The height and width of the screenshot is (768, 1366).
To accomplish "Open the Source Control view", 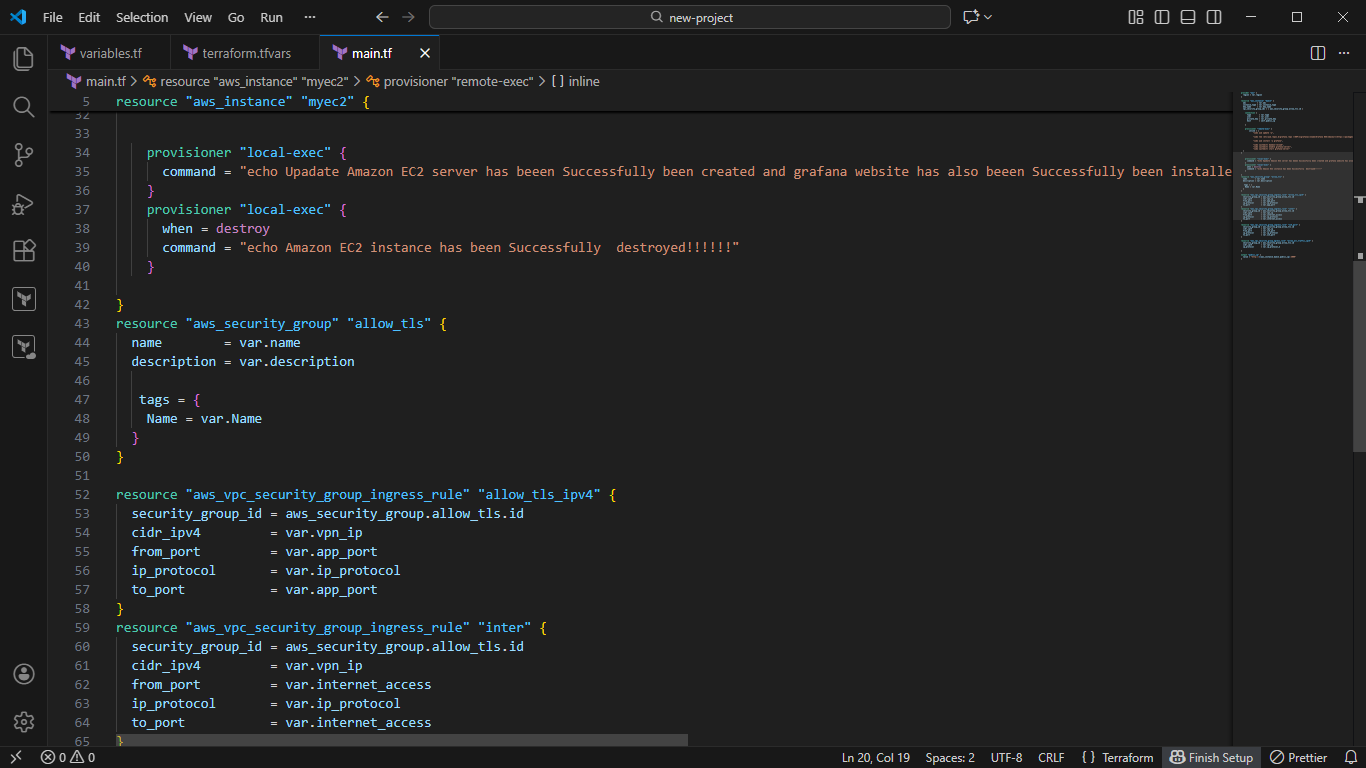I will [x=23, y=155].
